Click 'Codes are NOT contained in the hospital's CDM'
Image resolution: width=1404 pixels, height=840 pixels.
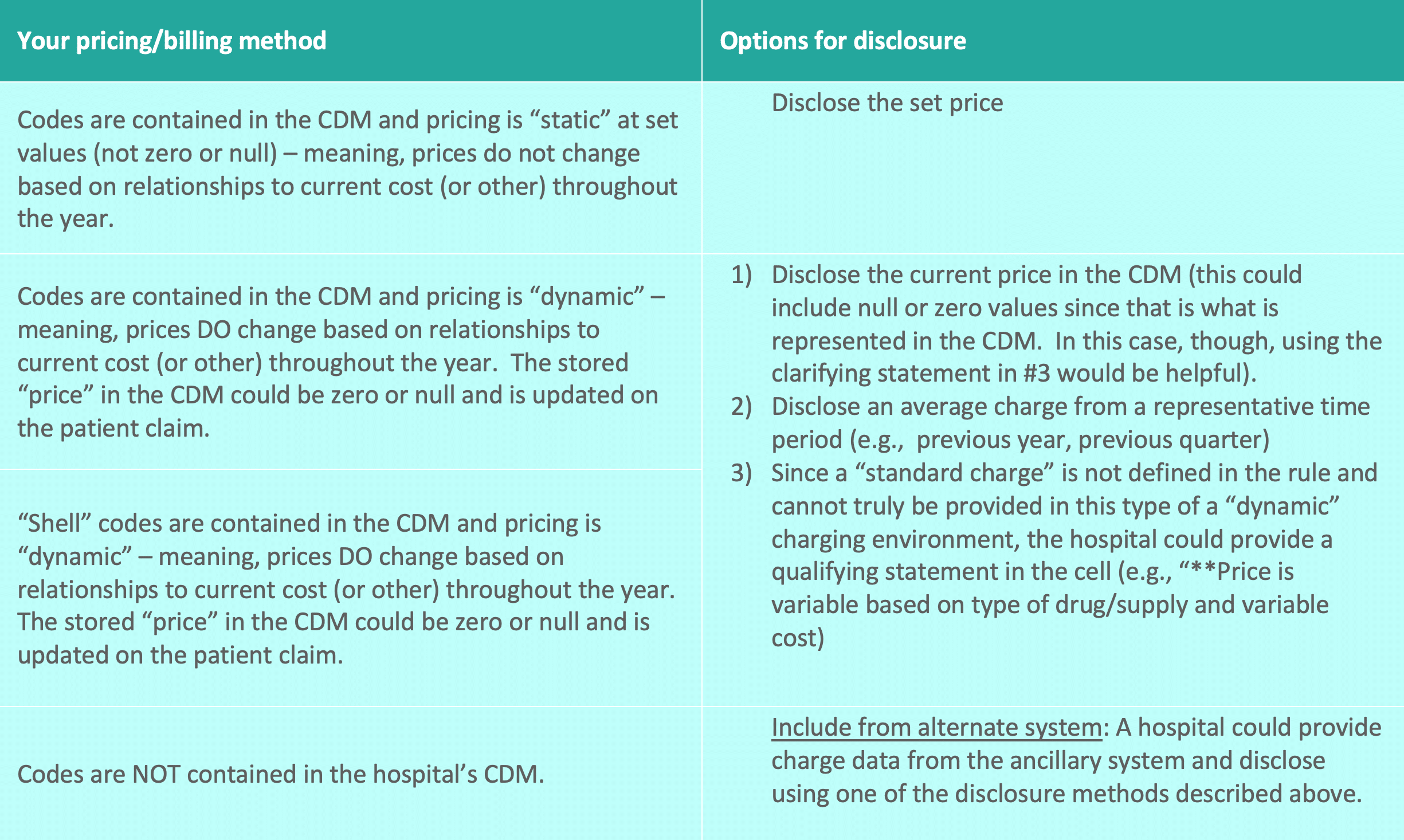pyautogui.click(x=281, y=775)
